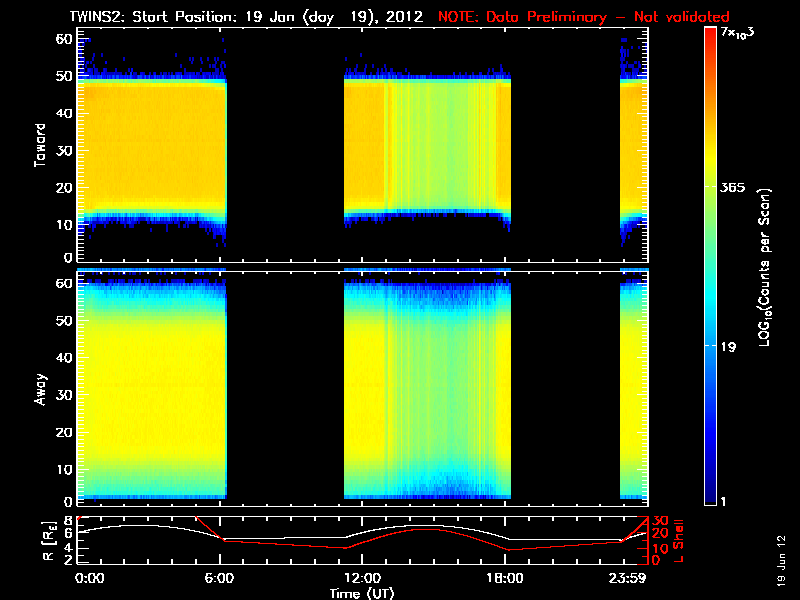The width and height of the screenshot is (800, 600).
Task: Click the 19 tick label on the color bar
Action: (x=728, y=347)
